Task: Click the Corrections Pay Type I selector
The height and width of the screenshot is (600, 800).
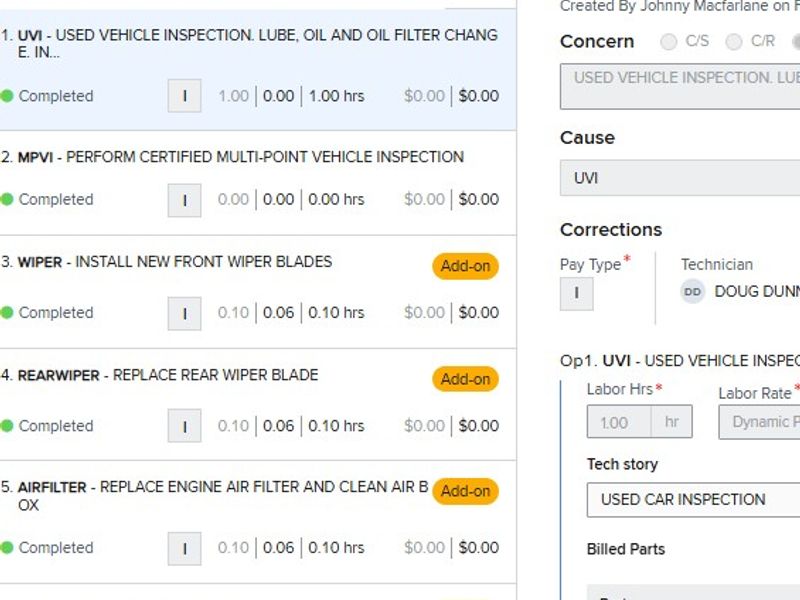Action: [577, 294]
